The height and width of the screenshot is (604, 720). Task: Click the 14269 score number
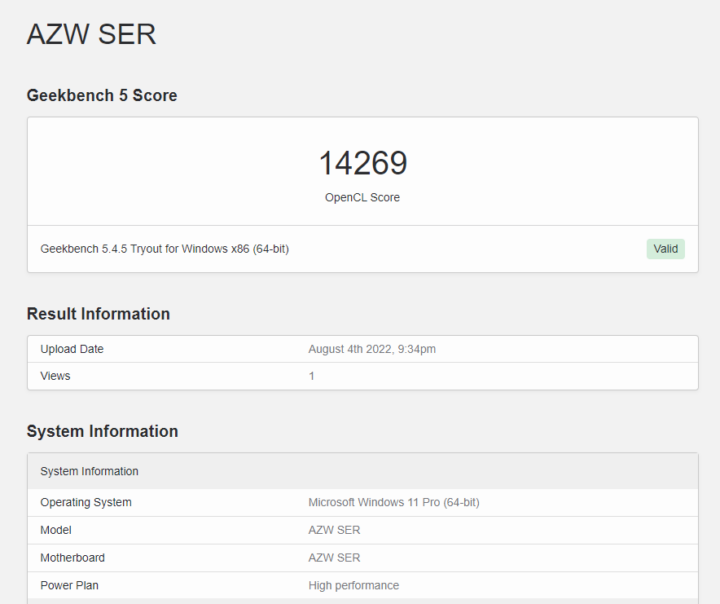point(363,163)
